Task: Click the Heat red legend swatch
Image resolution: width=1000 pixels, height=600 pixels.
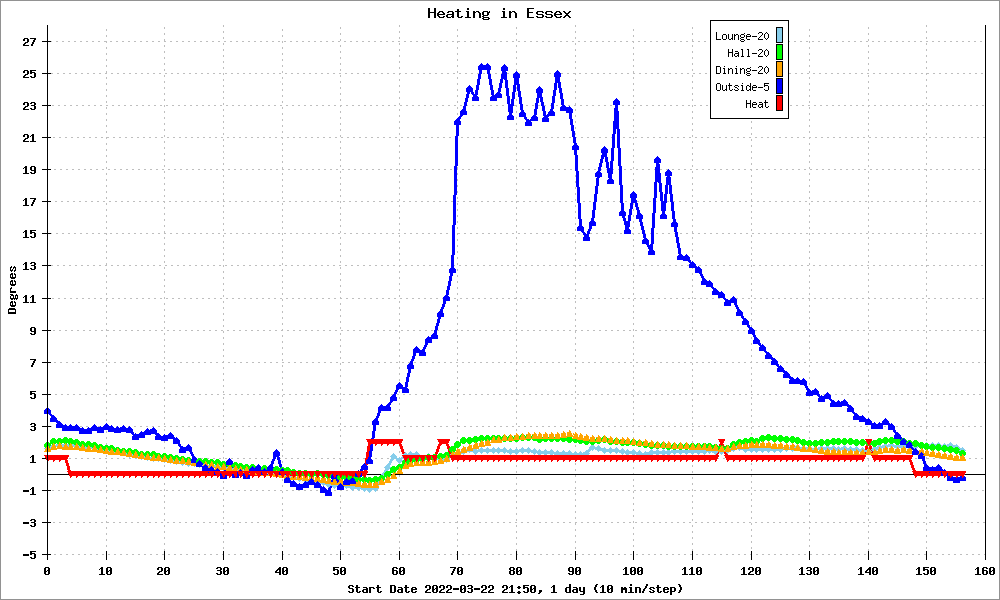Action: click(779, 104)
